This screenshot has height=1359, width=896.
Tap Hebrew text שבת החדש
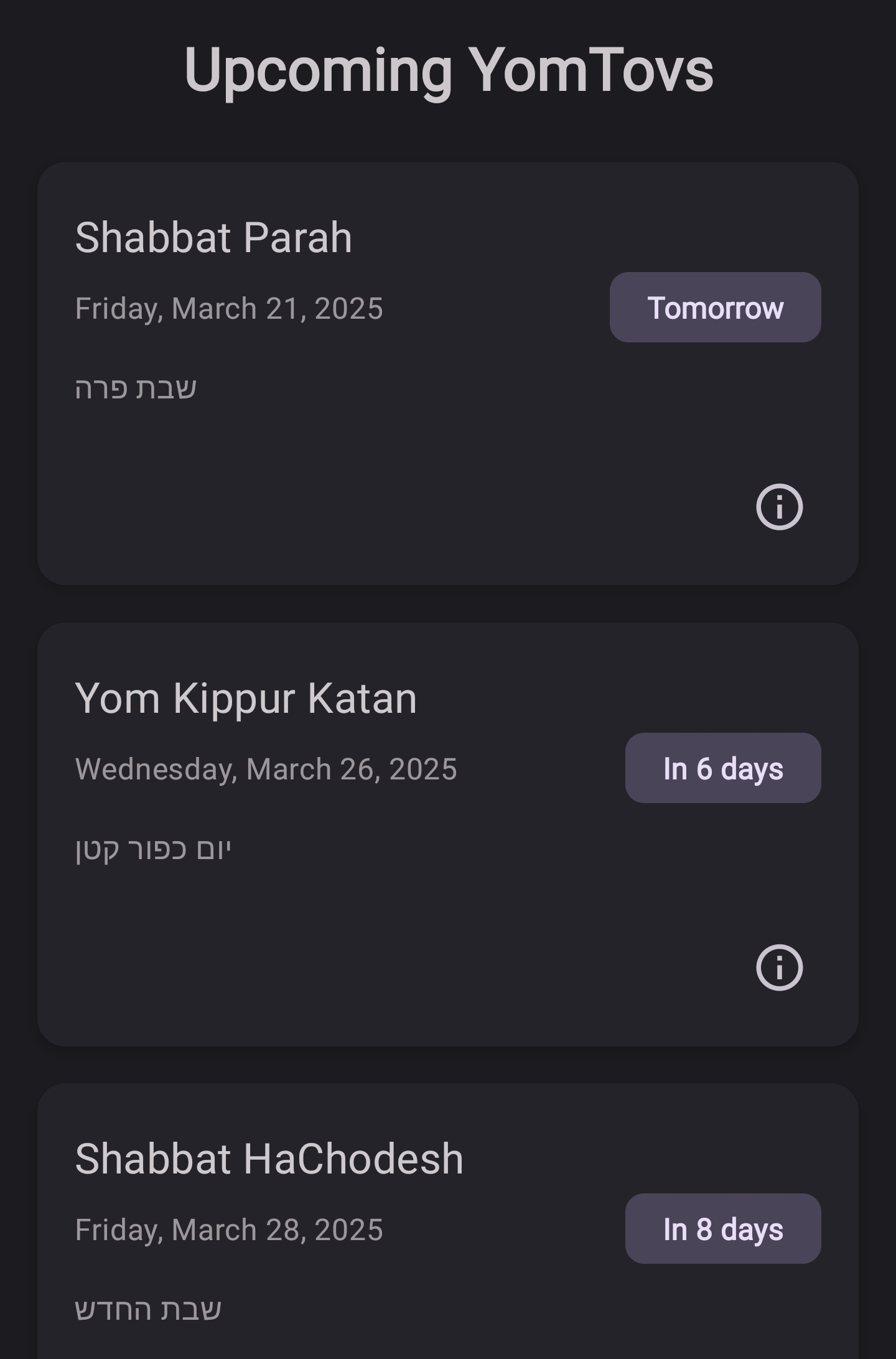tap(148, 1310)
